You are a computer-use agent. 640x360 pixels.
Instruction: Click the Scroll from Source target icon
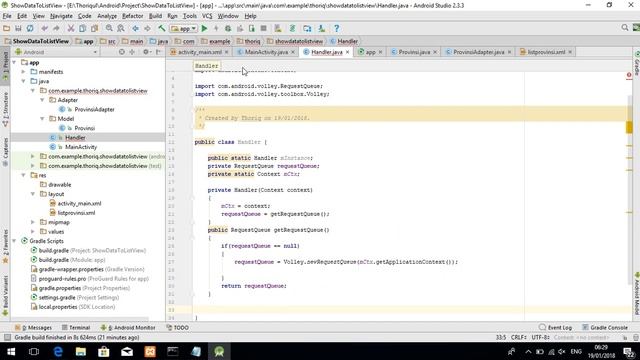point(122,52)
